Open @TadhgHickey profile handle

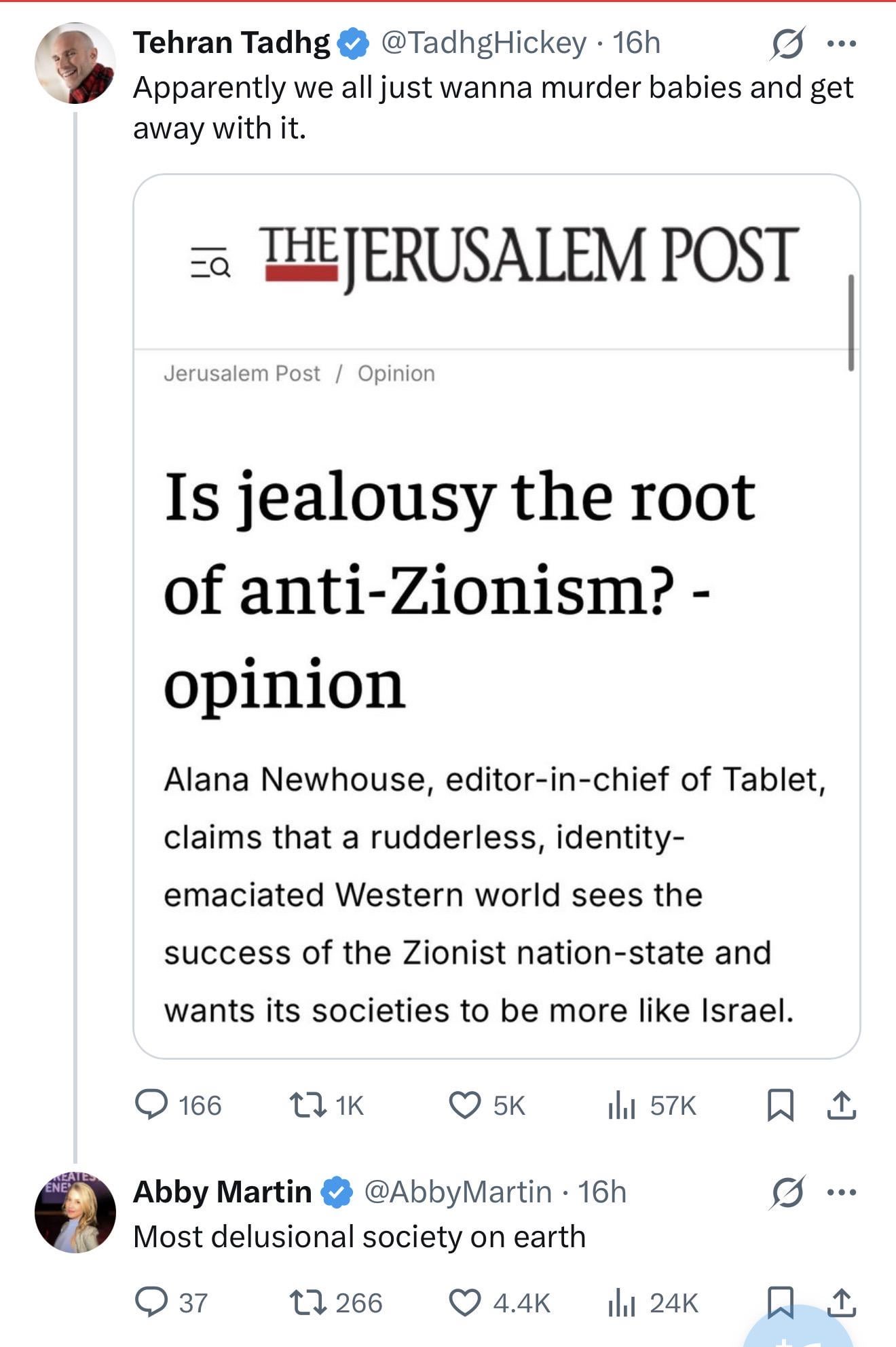483,43
